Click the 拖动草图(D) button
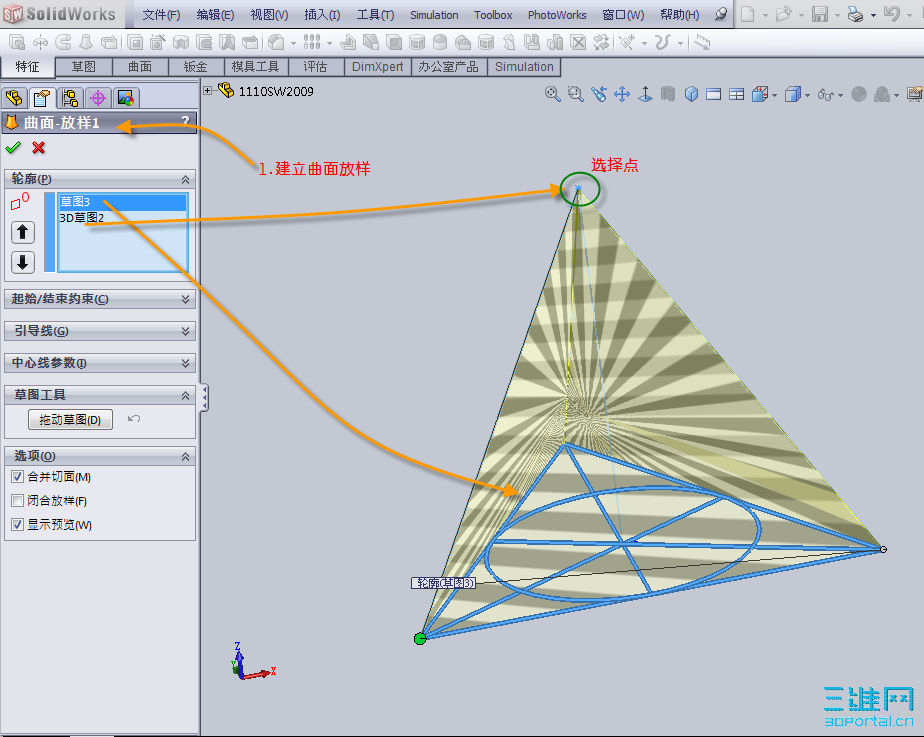This screenshot has height=737, width=924. [x=70, y=419]
